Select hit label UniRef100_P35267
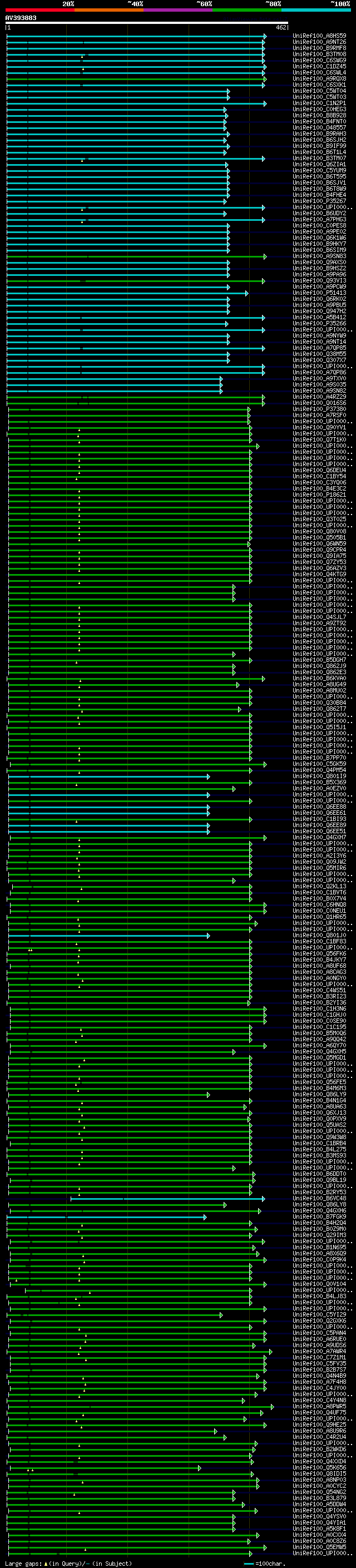356x1568 pixels. click(319, 201)
